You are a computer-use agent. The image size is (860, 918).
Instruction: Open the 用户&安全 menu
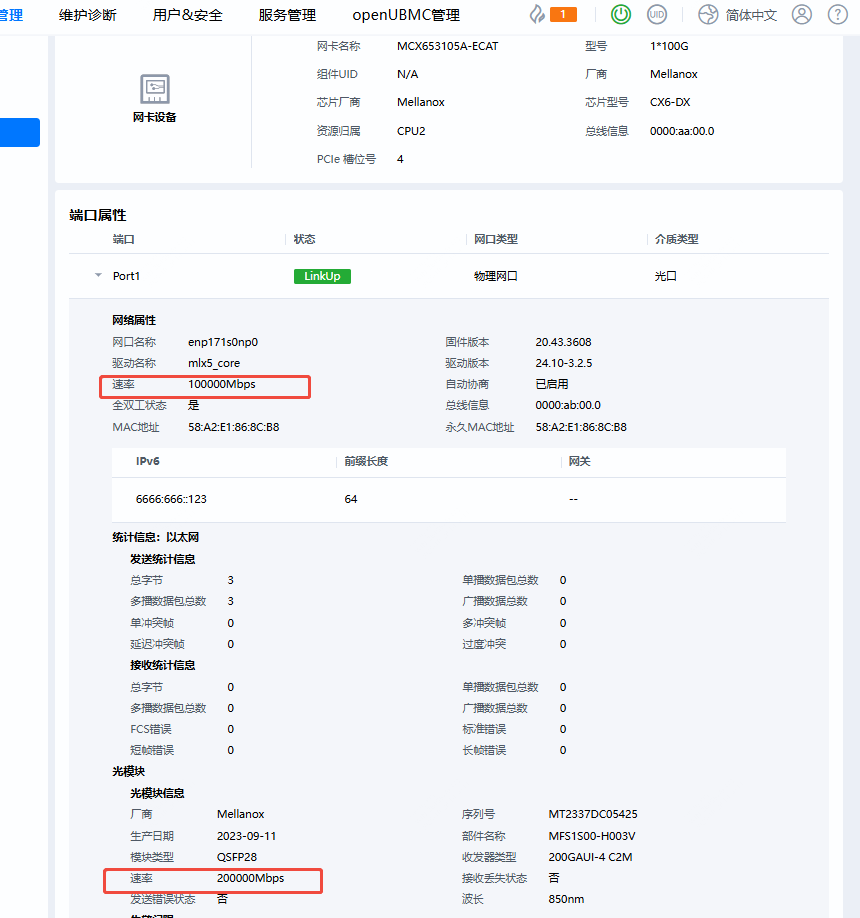(x=188, y=15)
